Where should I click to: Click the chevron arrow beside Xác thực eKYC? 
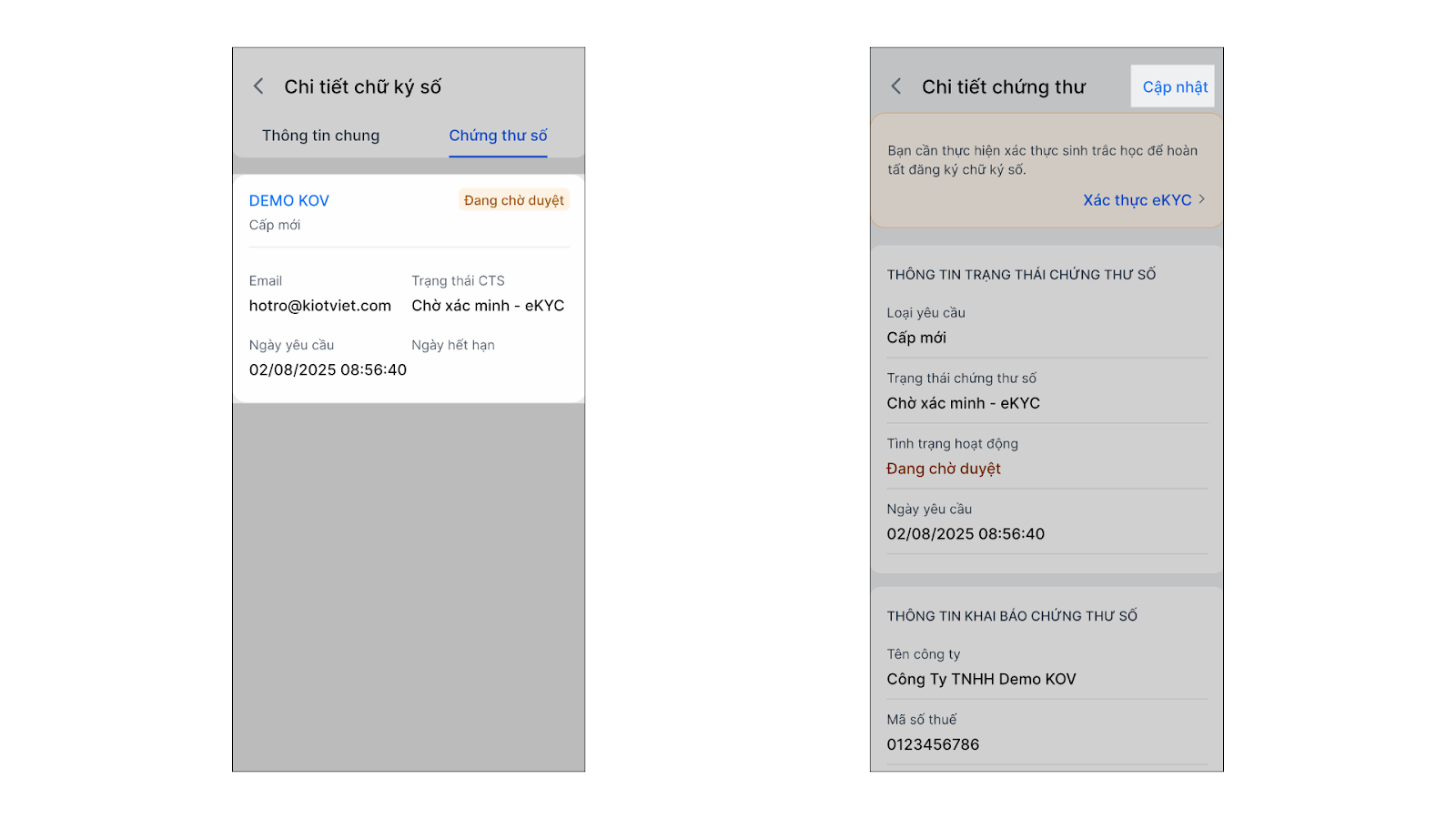(1202, 199)
